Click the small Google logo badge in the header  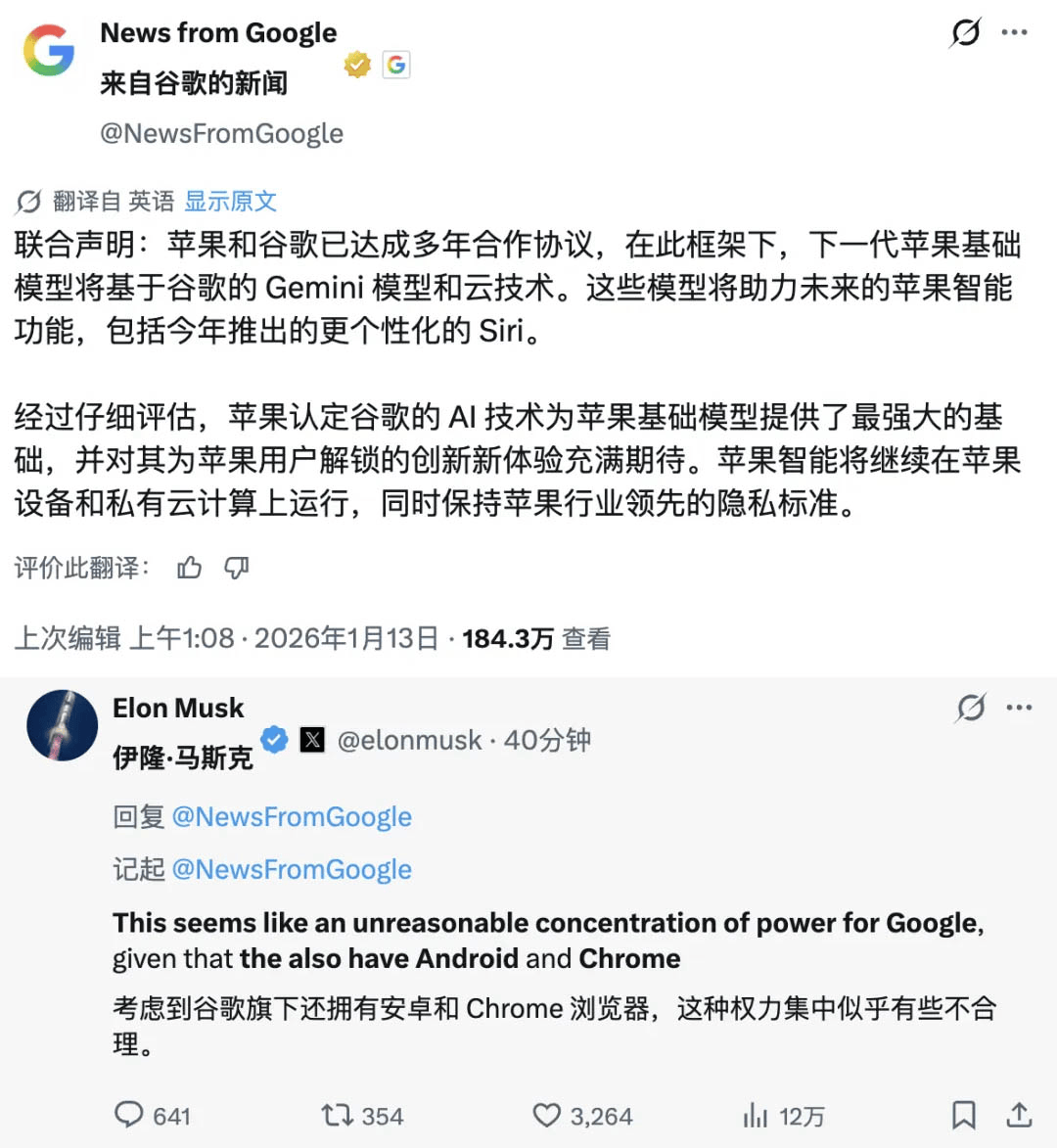point(395,65)
